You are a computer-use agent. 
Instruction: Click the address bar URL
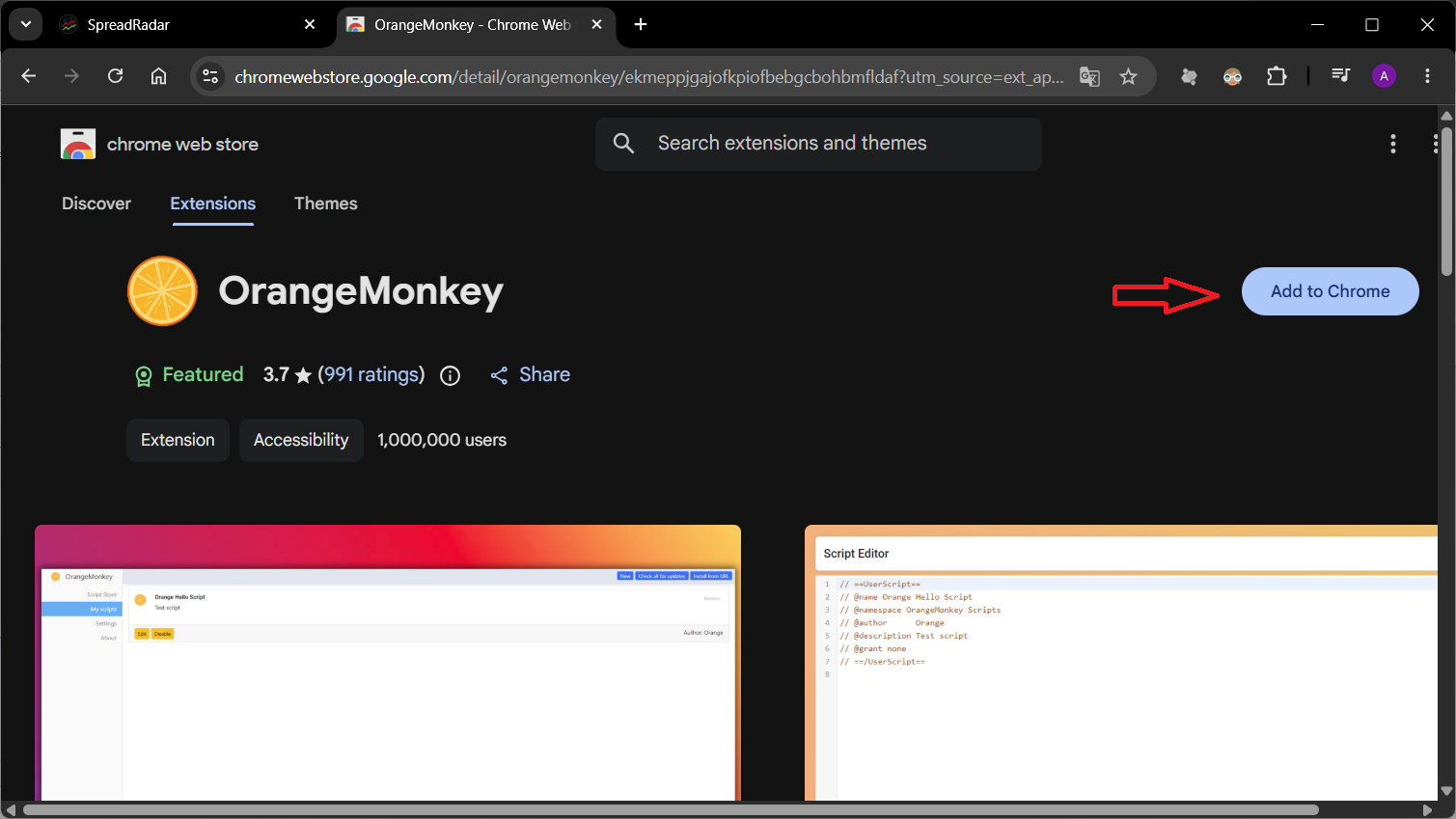point(648,77)
